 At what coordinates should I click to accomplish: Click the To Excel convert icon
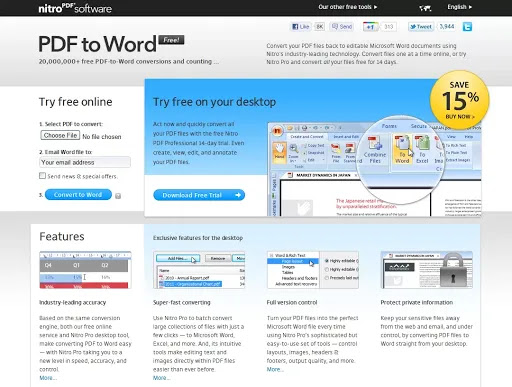(422, 149)
